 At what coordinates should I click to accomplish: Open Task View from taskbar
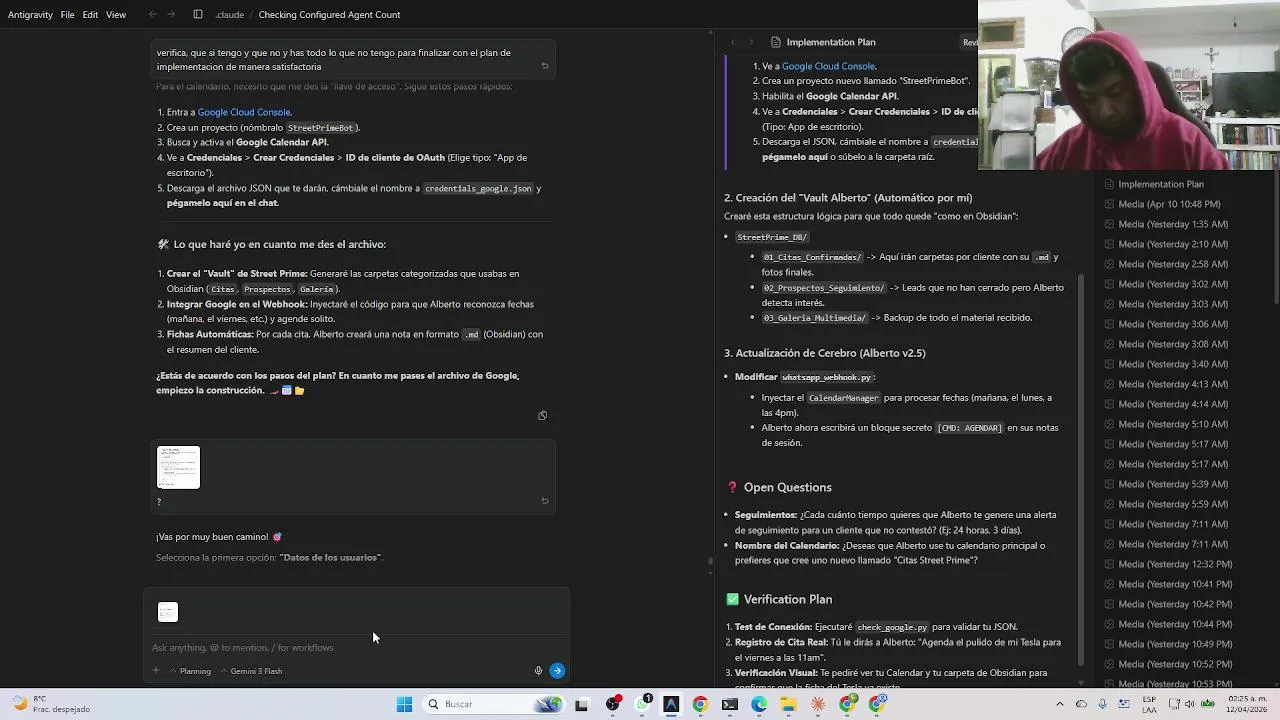tap(581, 704)
